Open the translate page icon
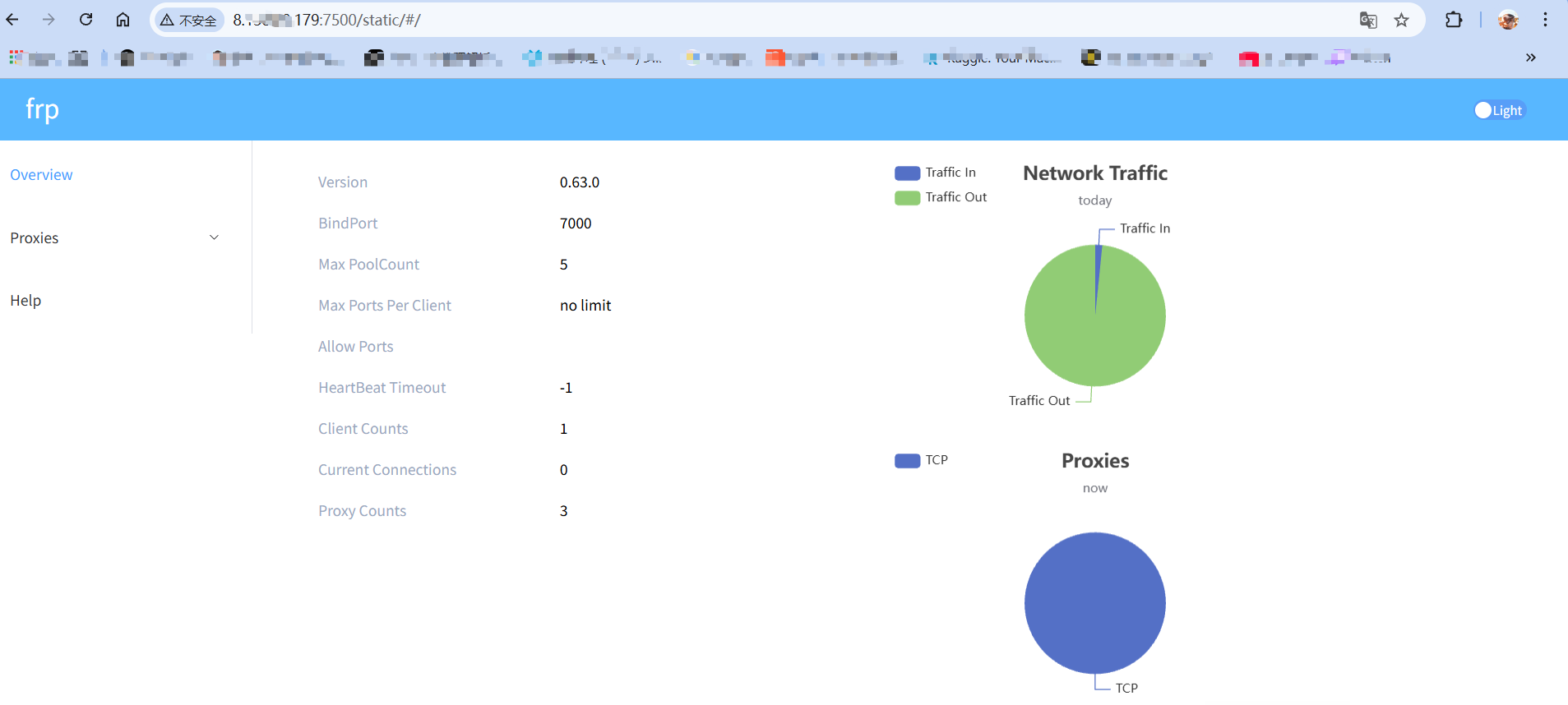Screen dimensions: 1568x705 (x=1367, y=21)
